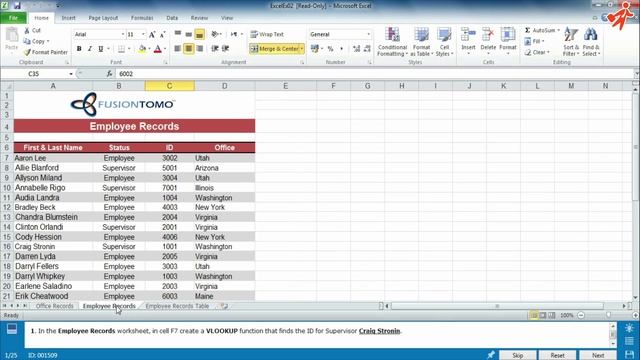
Task: Open Fill Color dropdown arrow
Action: coord(149,49)
